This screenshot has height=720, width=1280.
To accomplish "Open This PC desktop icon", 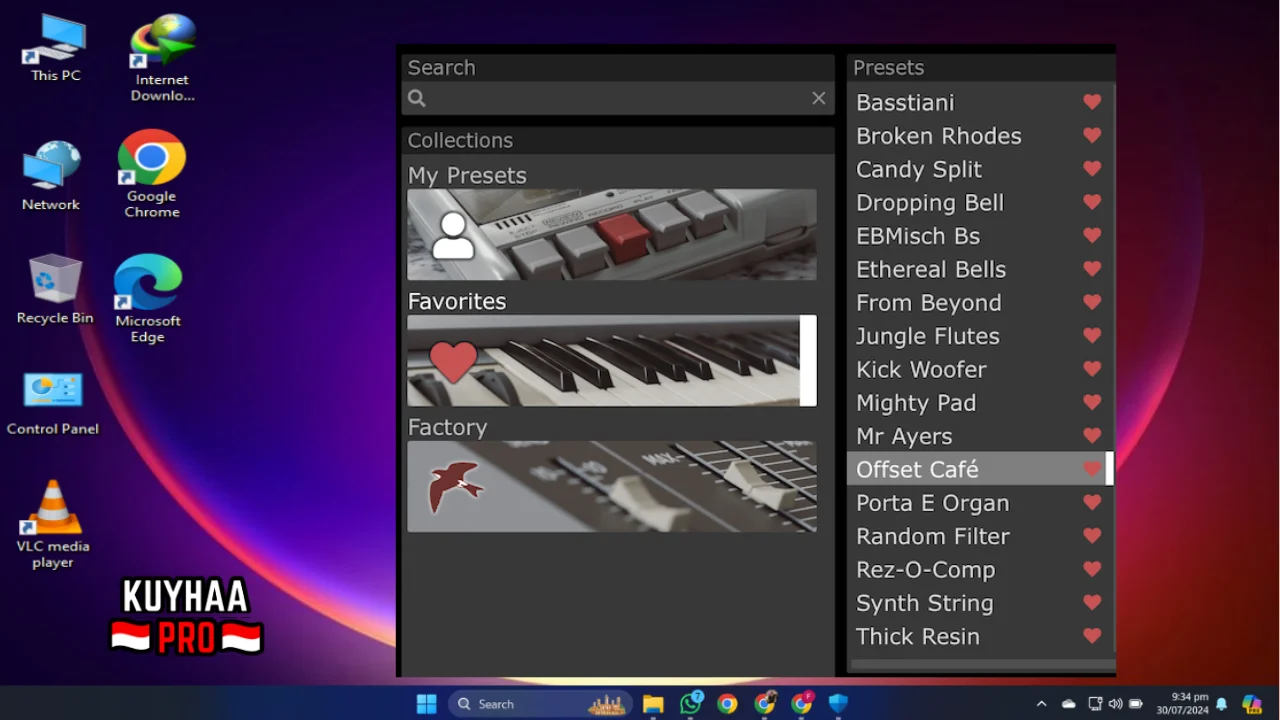I will [x=55, y=49].
